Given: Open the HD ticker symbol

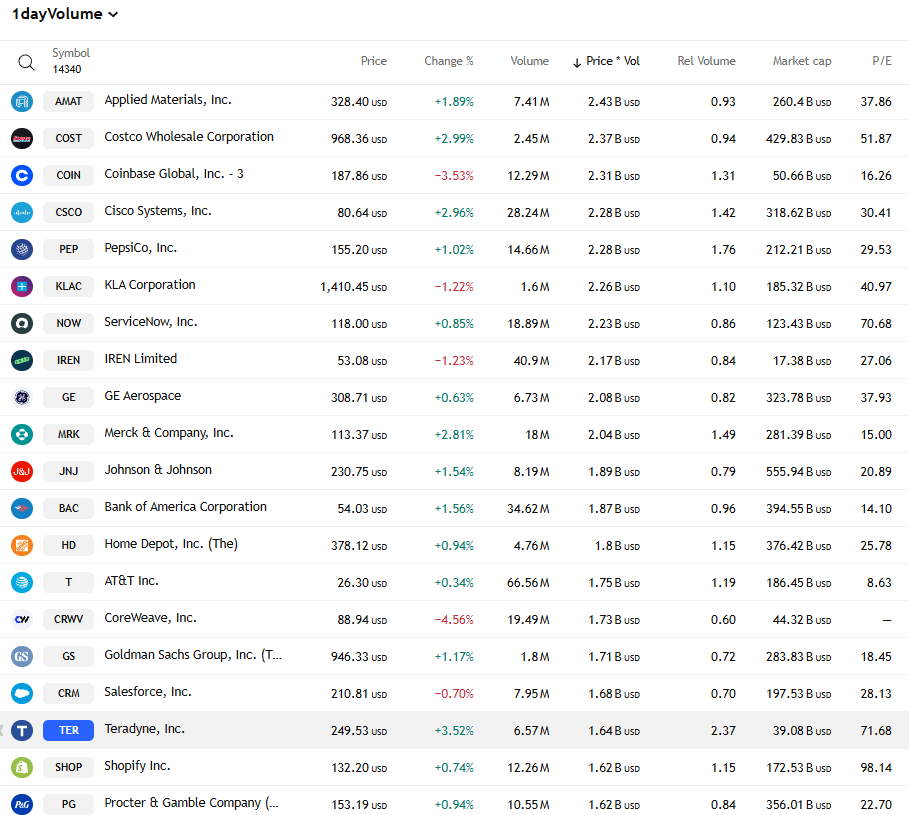Looking at the screenshot, I should [x=68, y=545].
